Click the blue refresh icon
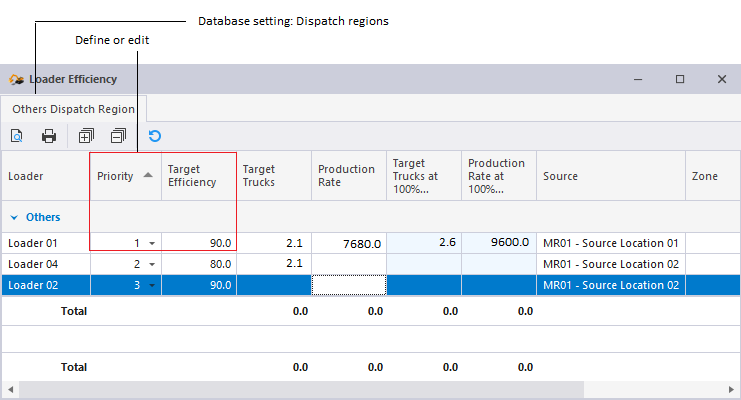 pos(154,136)
